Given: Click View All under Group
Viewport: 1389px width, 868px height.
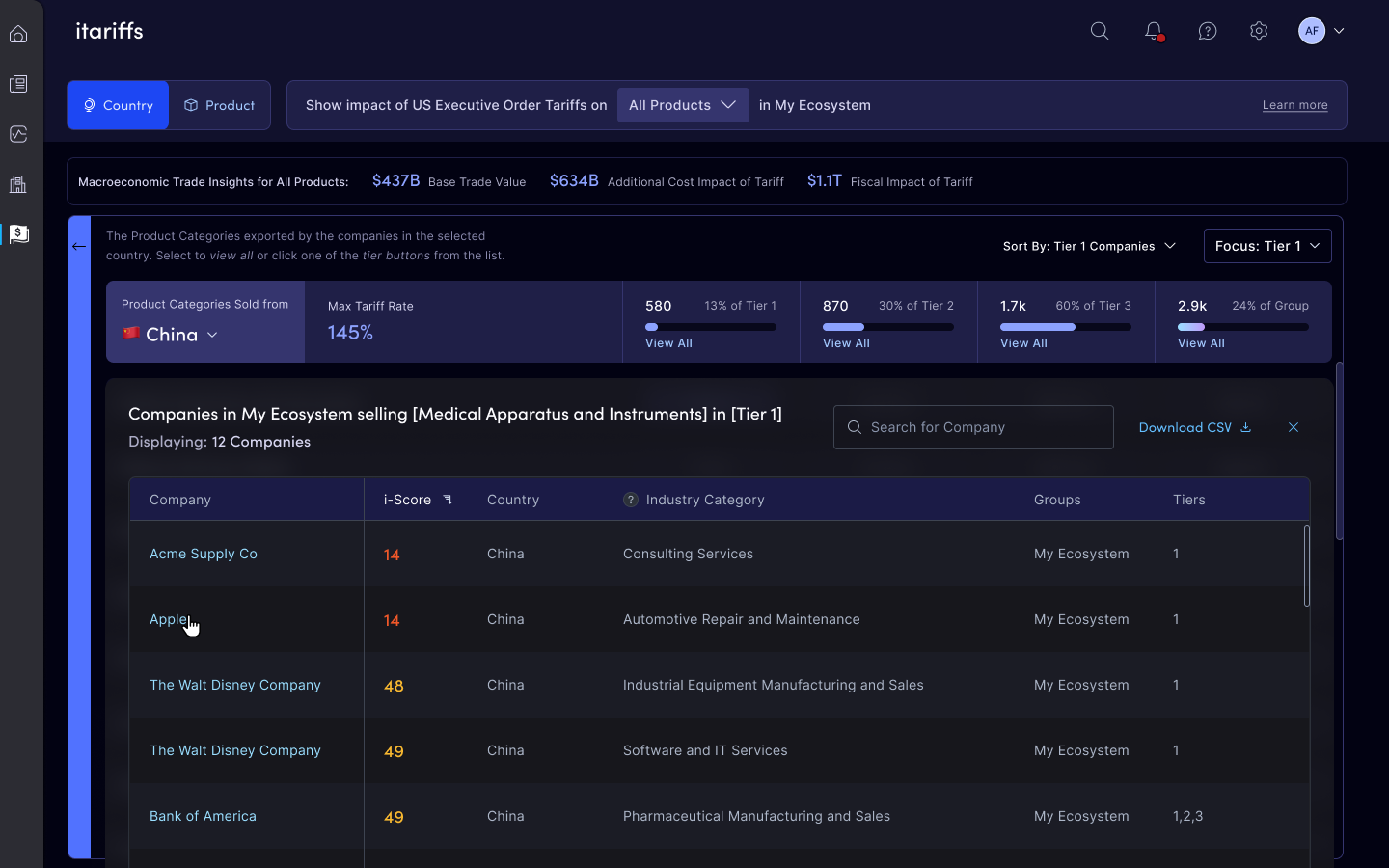Looking at the screenshot, I should 1201,343.
